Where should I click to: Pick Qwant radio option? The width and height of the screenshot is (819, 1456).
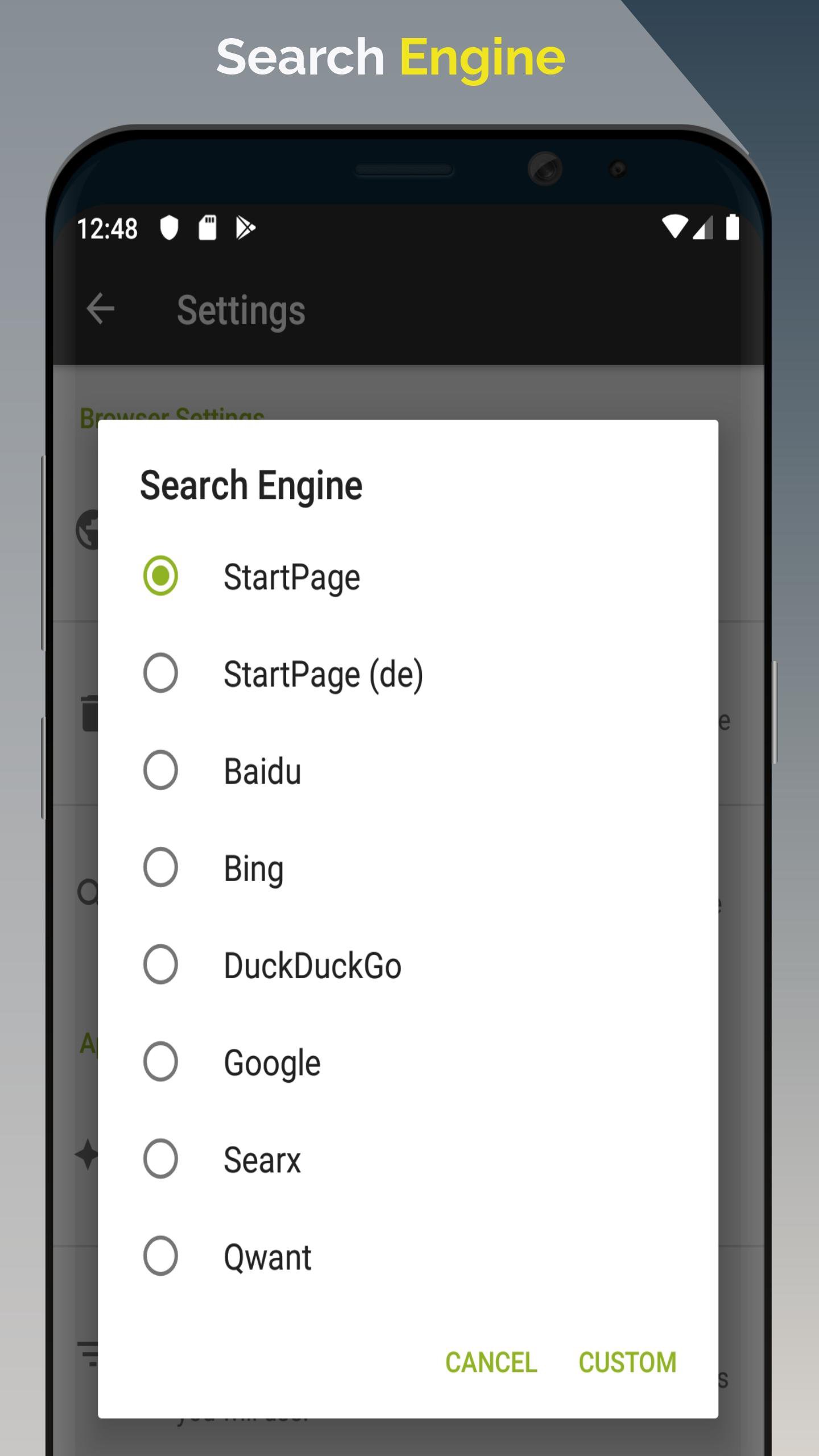point(160,1256)
